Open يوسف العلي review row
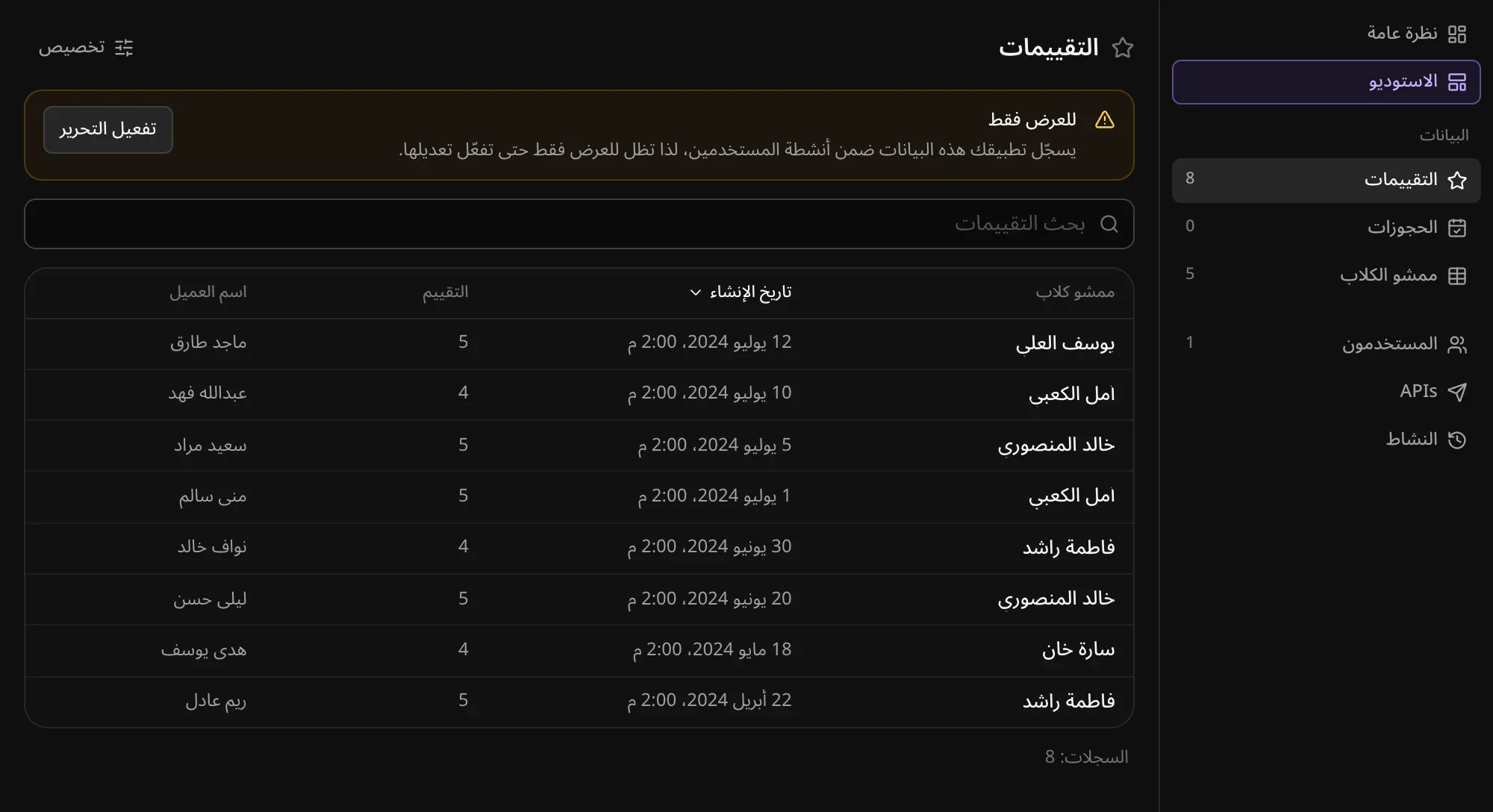 [579, 344]
